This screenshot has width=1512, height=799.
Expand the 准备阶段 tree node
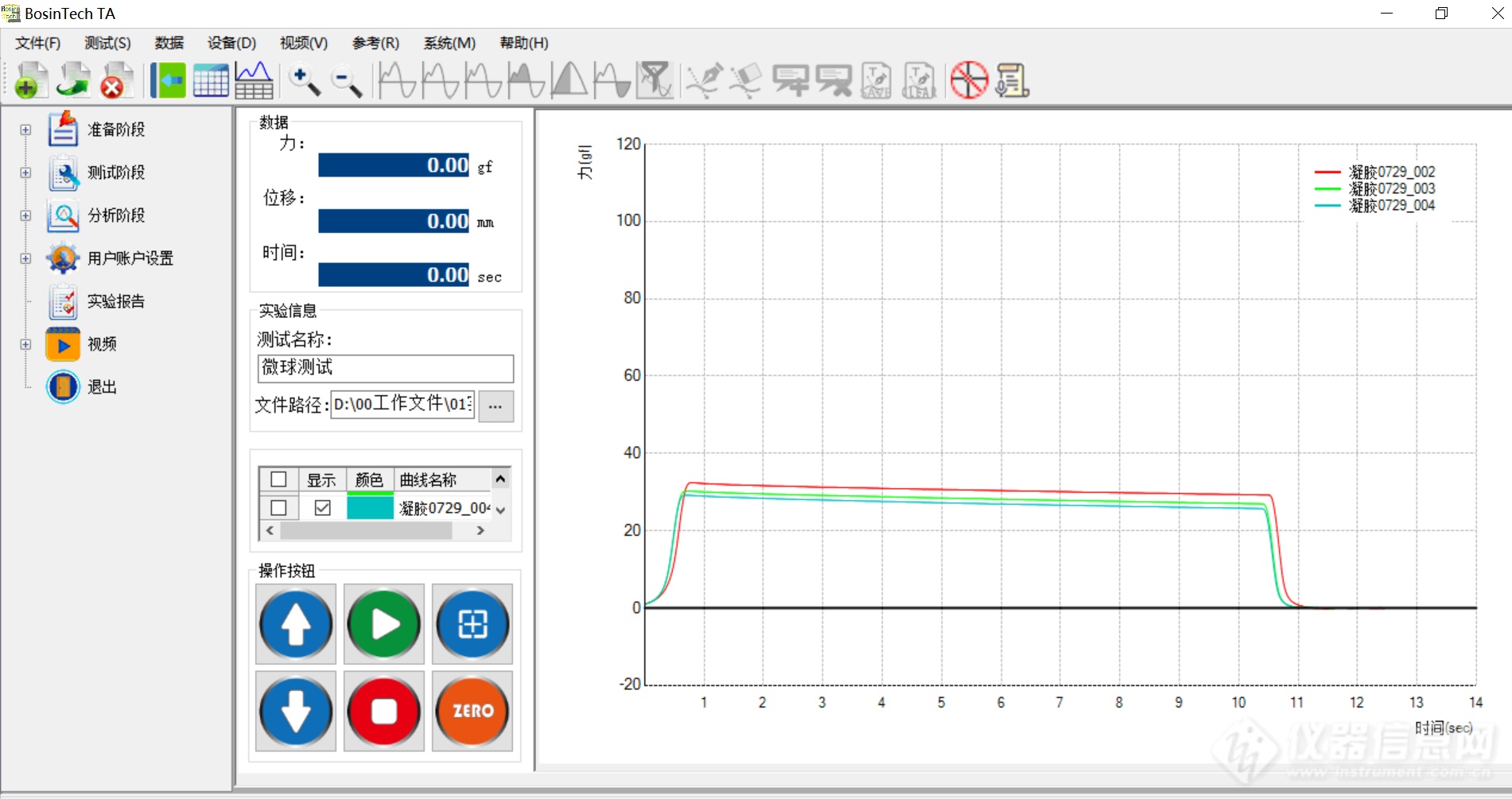tap(25, 130)
